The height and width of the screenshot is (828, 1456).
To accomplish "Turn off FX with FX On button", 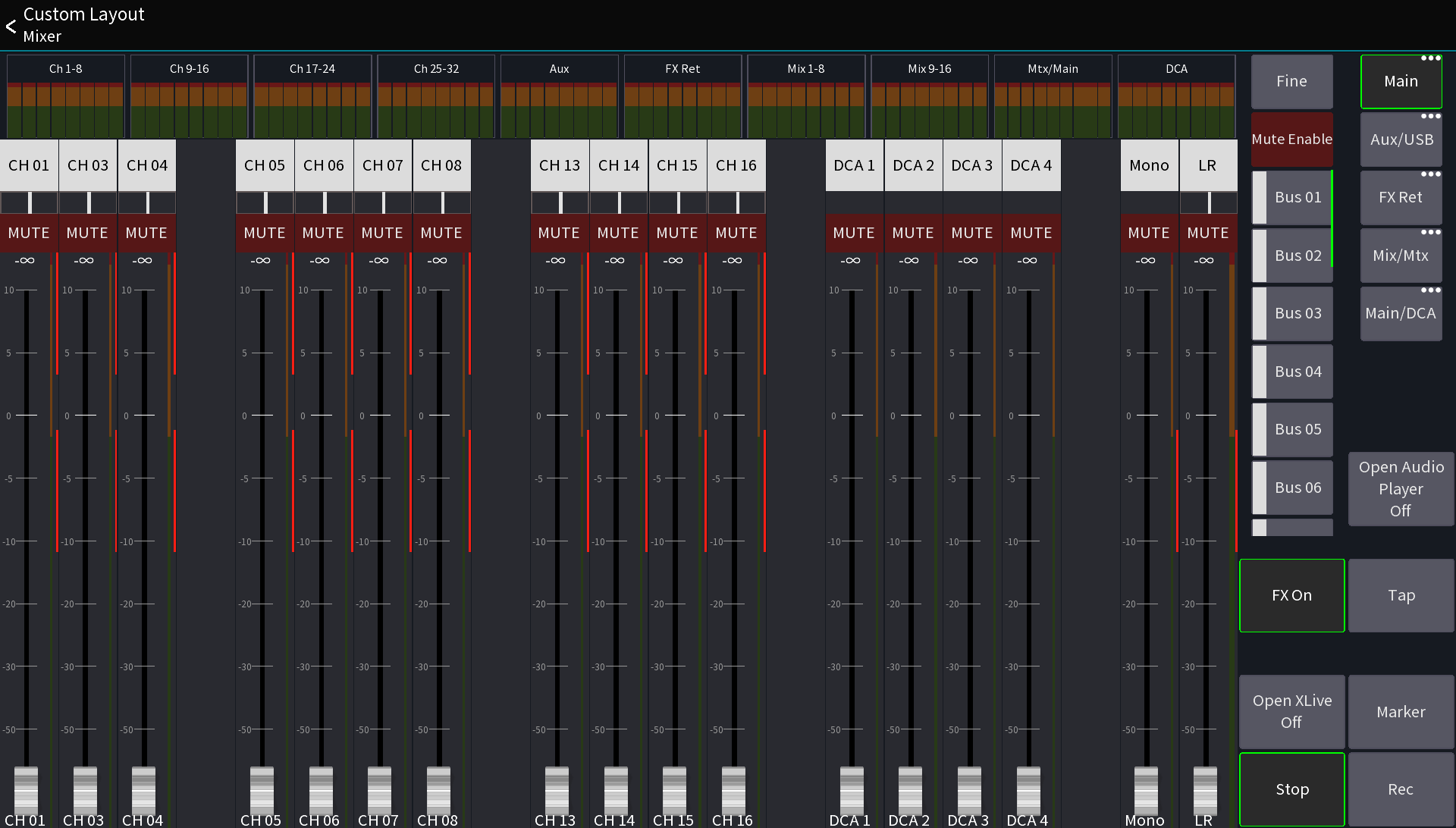I will (1291, 595).
